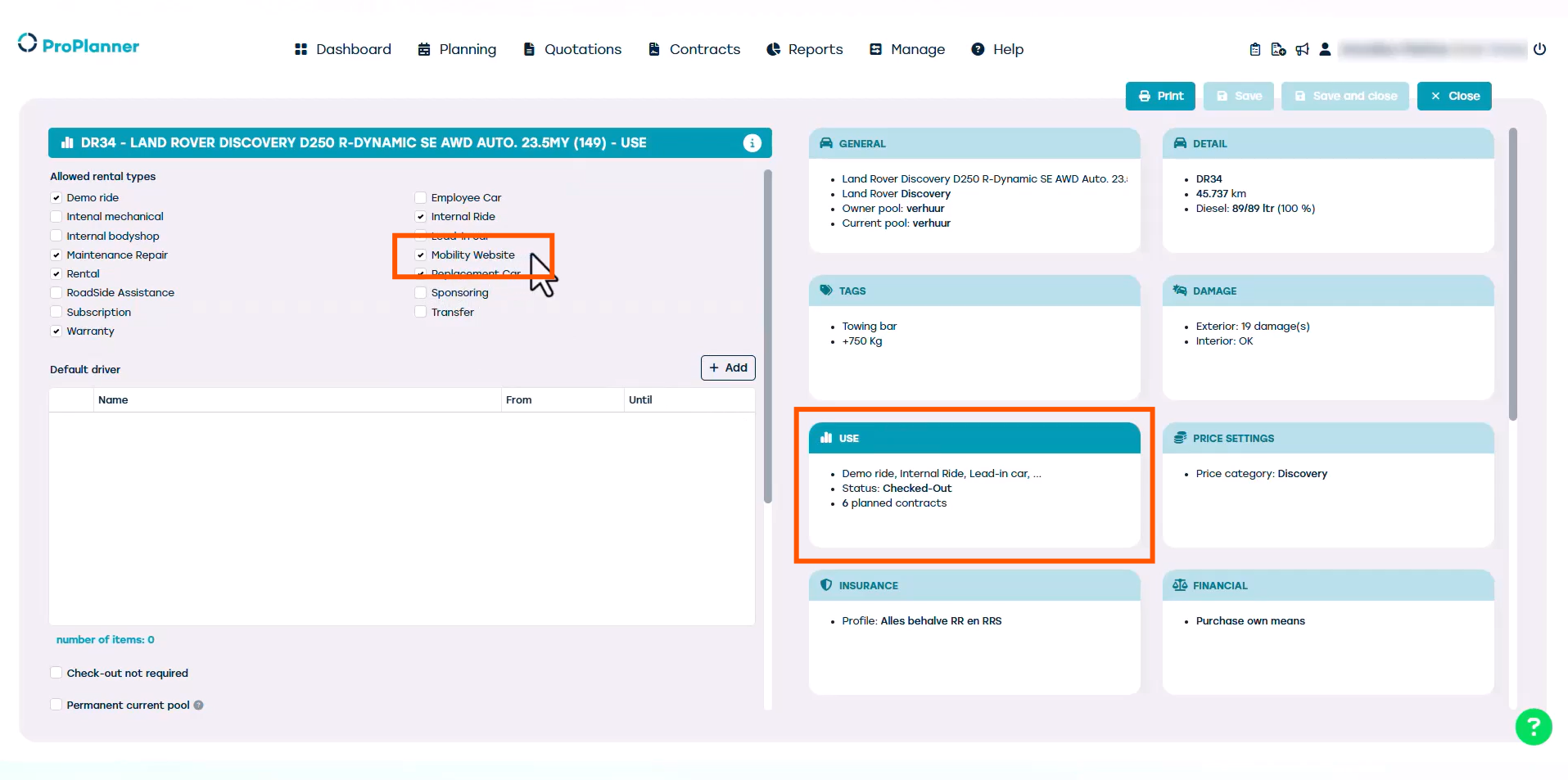Enable the RoadSide Assistance checkbox
1568x780 pixels.
click(x=56, y=293)
